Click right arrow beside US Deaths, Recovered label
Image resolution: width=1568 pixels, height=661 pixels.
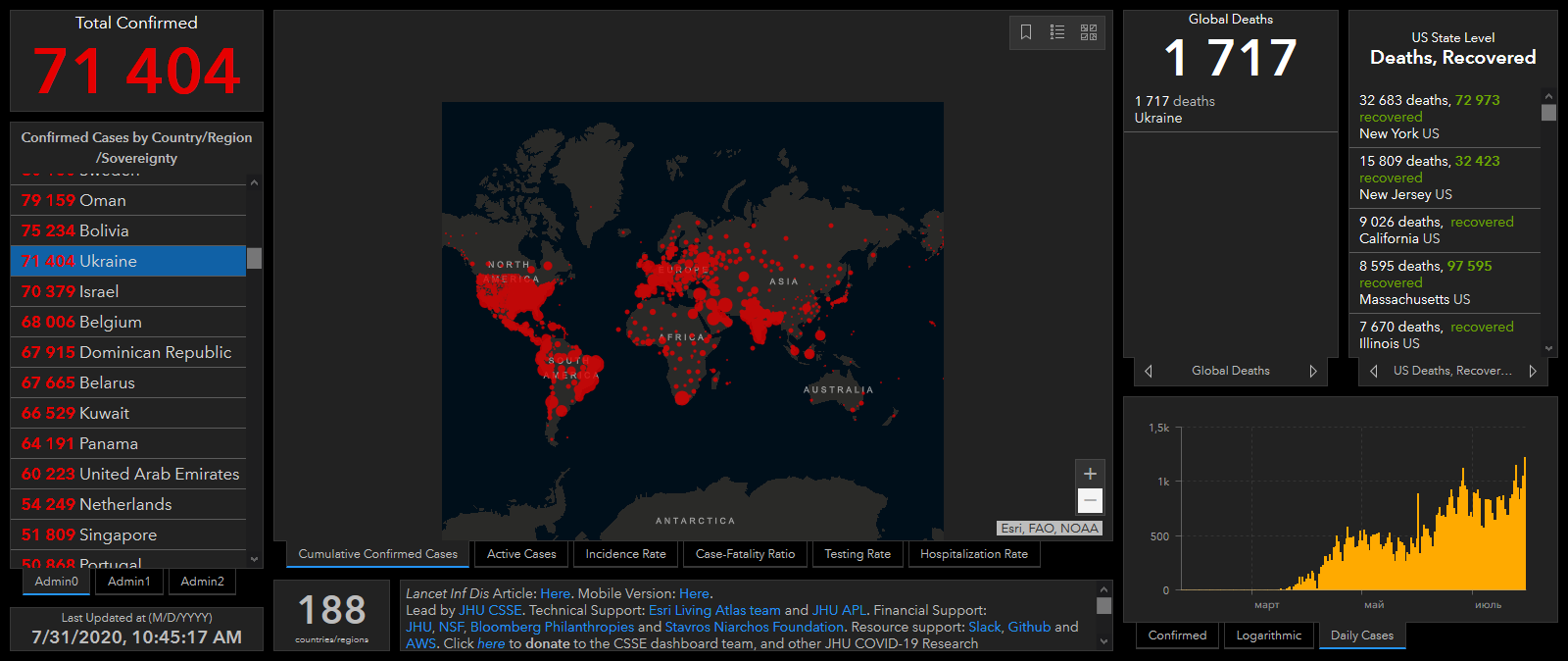coord(1533,371)
